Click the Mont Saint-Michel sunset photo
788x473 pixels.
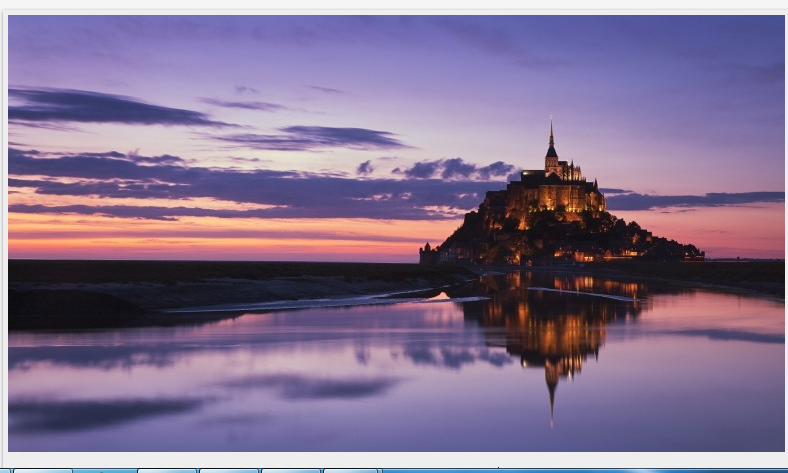point(396,233)
